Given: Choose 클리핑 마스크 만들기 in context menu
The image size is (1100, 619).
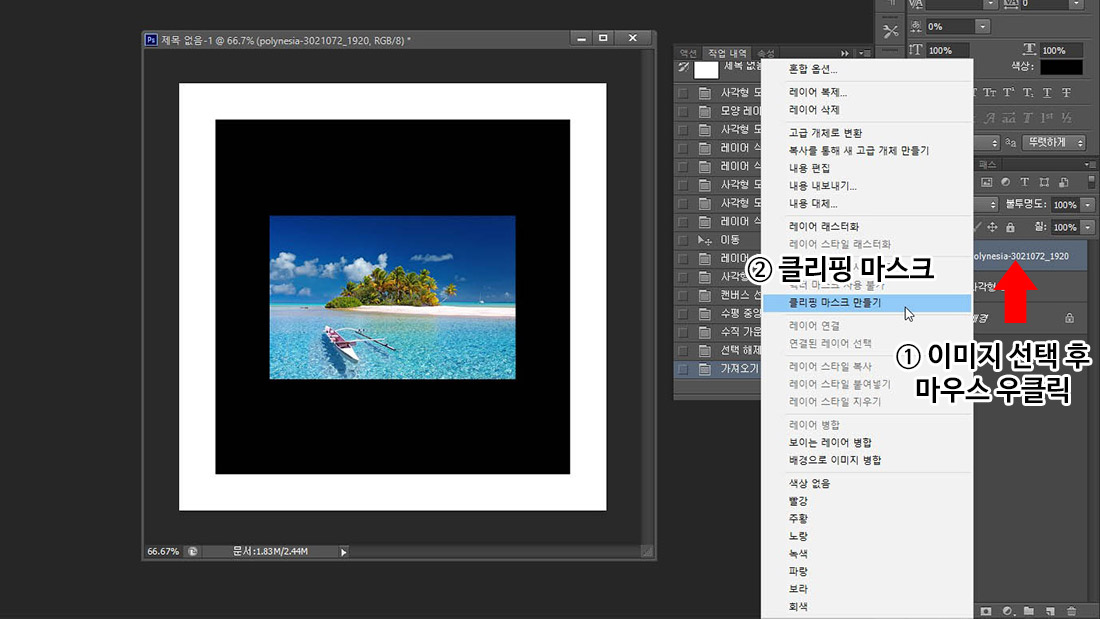Looking at the screenshot, I should point(866,303).
